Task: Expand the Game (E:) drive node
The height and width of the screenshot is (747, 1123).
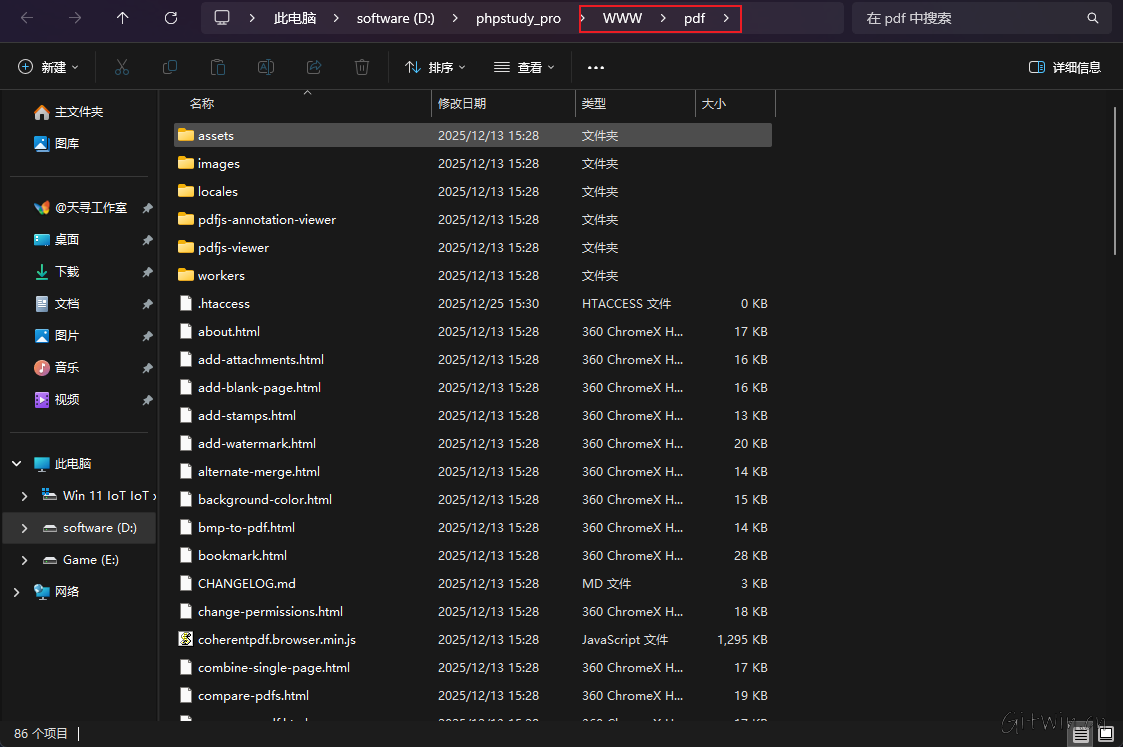Action: click(25, 560)
